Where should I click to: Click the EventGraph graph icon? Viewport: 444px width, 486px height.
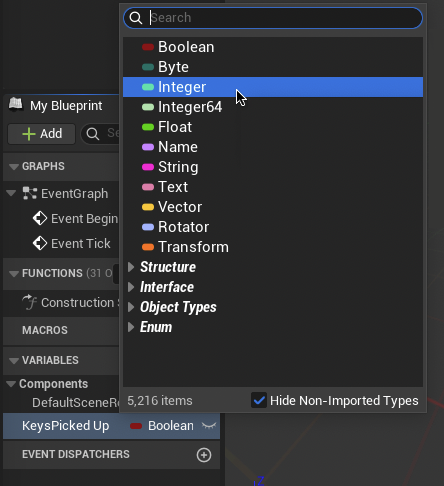30,193
